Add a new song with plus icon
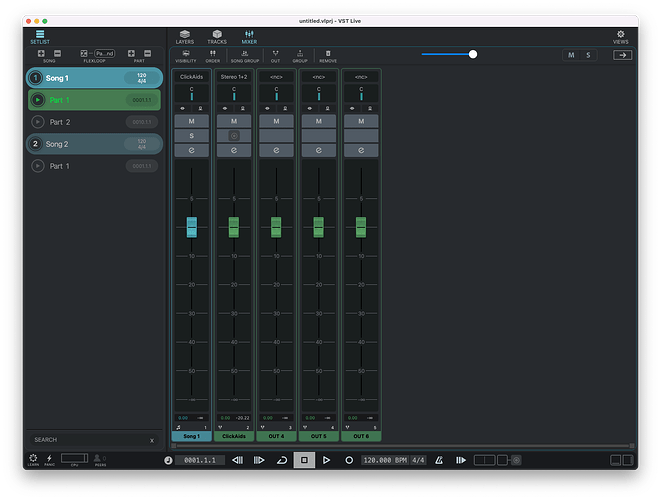This screenshot has width=660, height=500. 41,52
